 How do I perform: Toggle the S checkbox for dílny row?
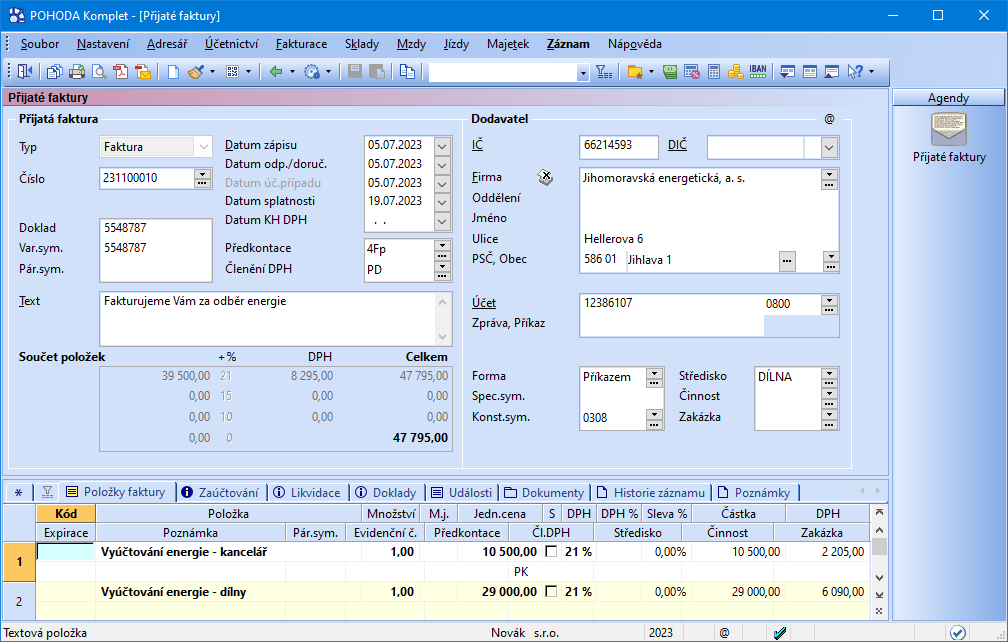click(x=551, y=591)
